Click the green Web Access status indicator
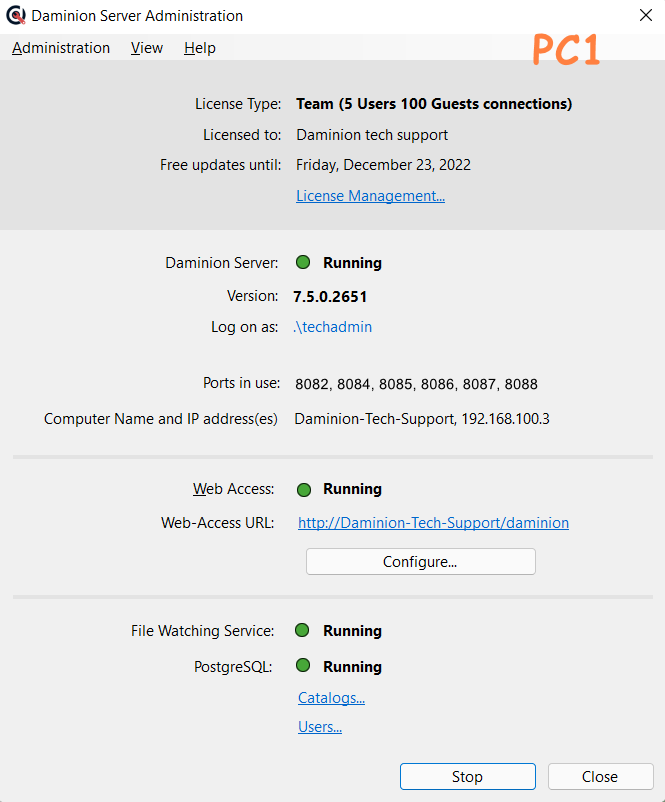 click(304, 489)
